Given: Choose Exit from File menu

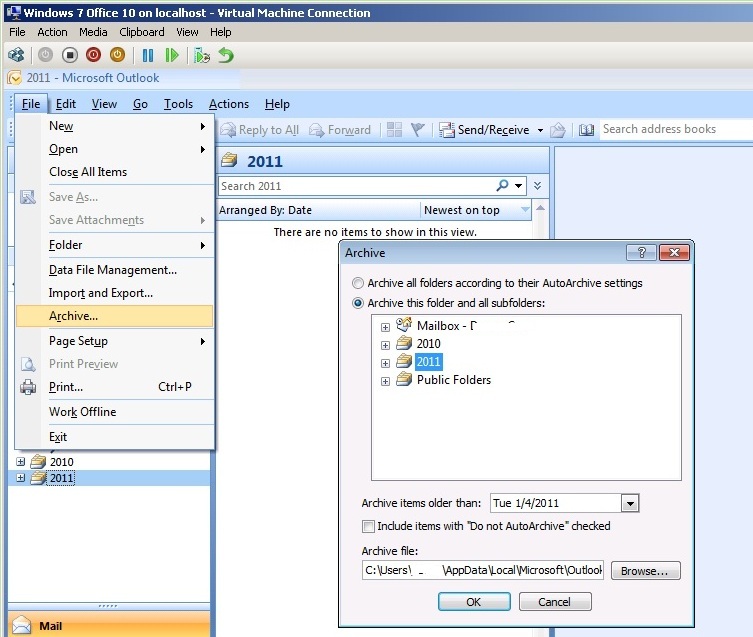Looking at the screenshot, I should 114,437.
